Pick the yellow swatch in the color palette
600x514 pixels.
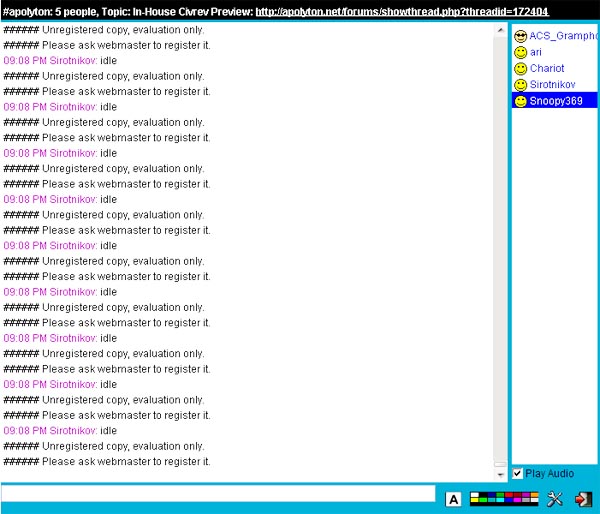click(475, 500)
